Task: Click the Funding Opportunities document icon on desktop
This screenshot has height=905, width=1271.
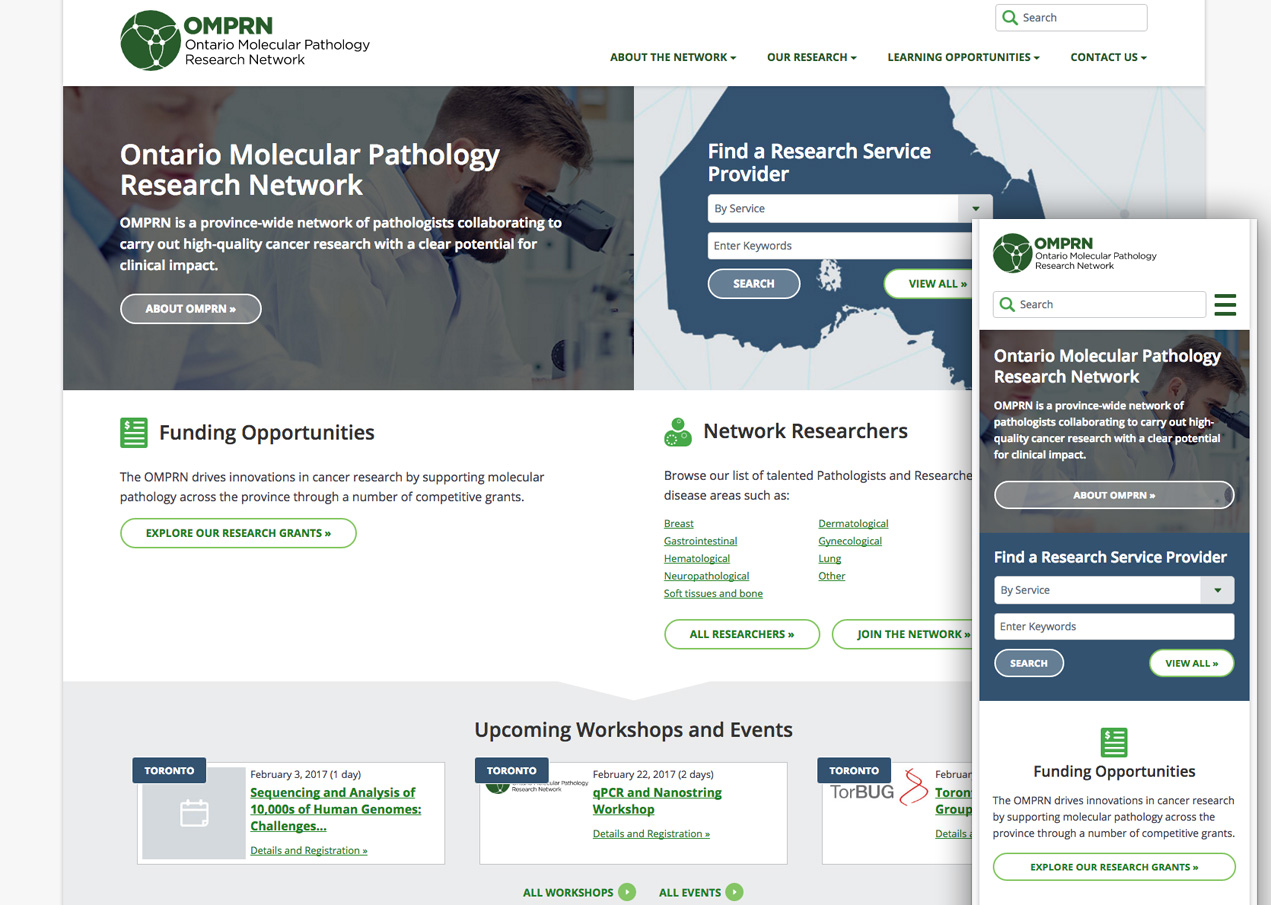Action: coord(133,433)
